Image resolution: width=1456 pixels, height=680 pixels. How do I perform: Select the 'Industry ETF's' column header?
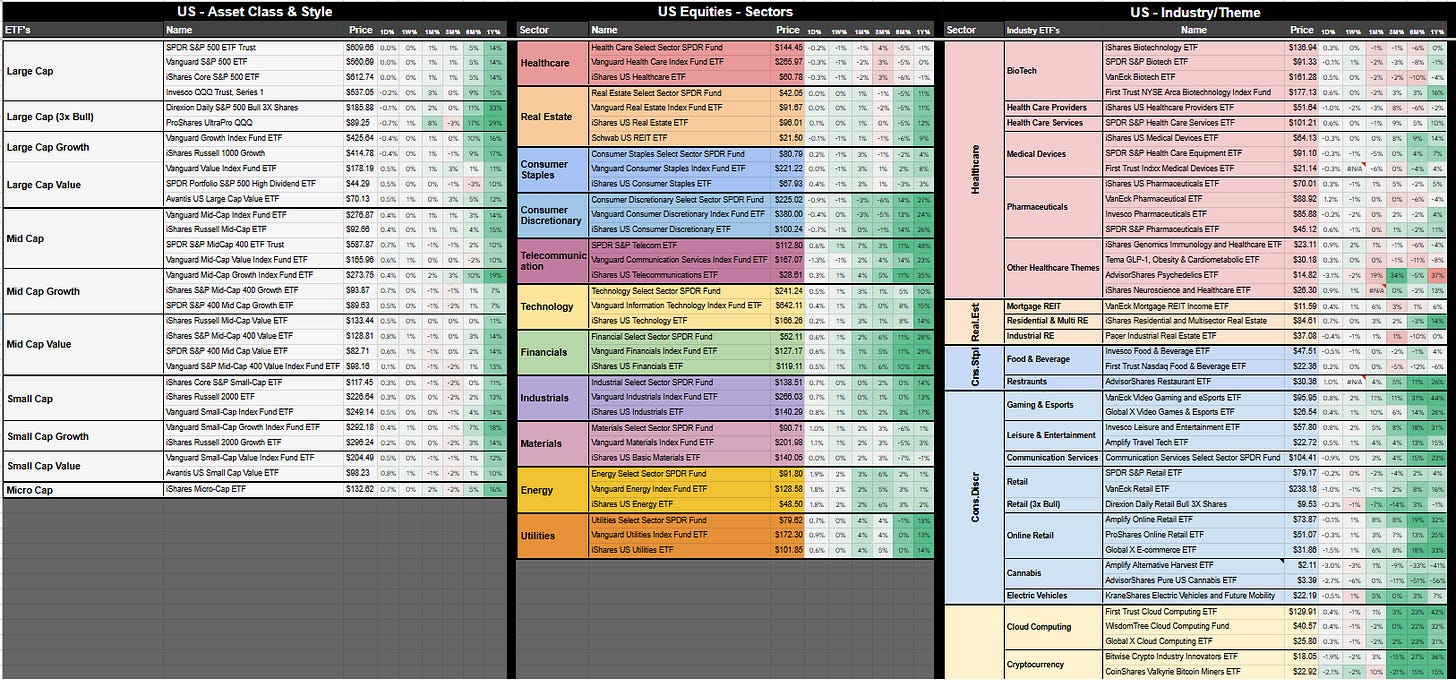pos(1053,30)
